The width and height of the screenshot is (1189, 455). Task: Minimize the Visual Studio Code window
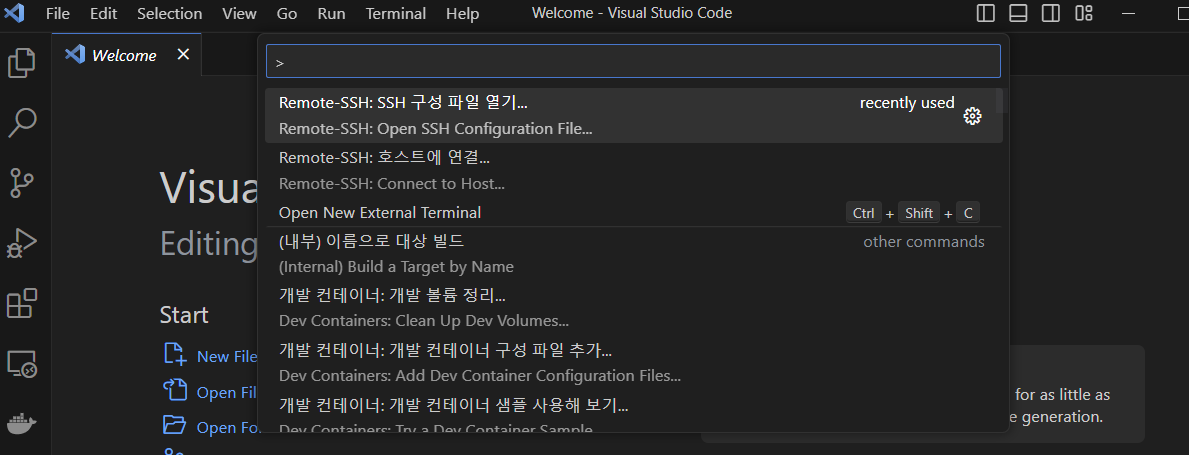click(x=1130, y=13)
